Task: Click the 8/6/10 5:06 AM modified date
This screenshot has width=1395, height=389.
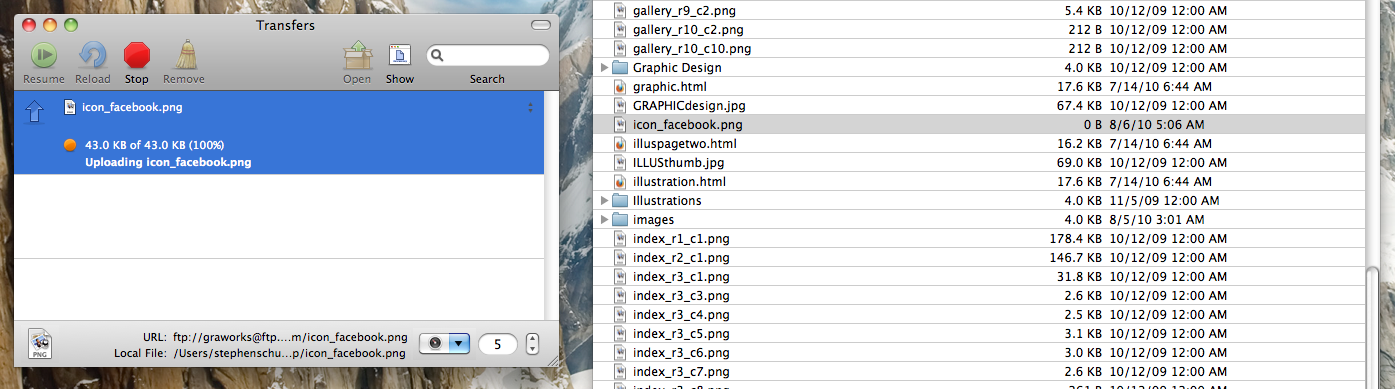Action: click(1158, 125)
